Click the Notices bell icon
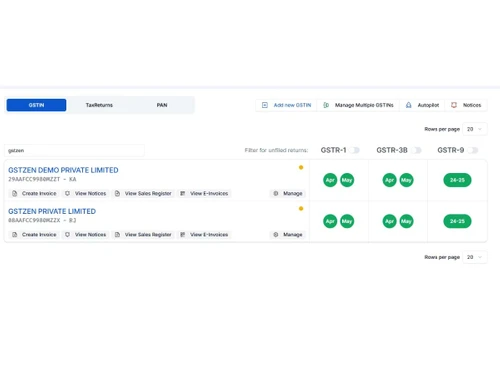This screenshot has width=500, height=375. 454,105
